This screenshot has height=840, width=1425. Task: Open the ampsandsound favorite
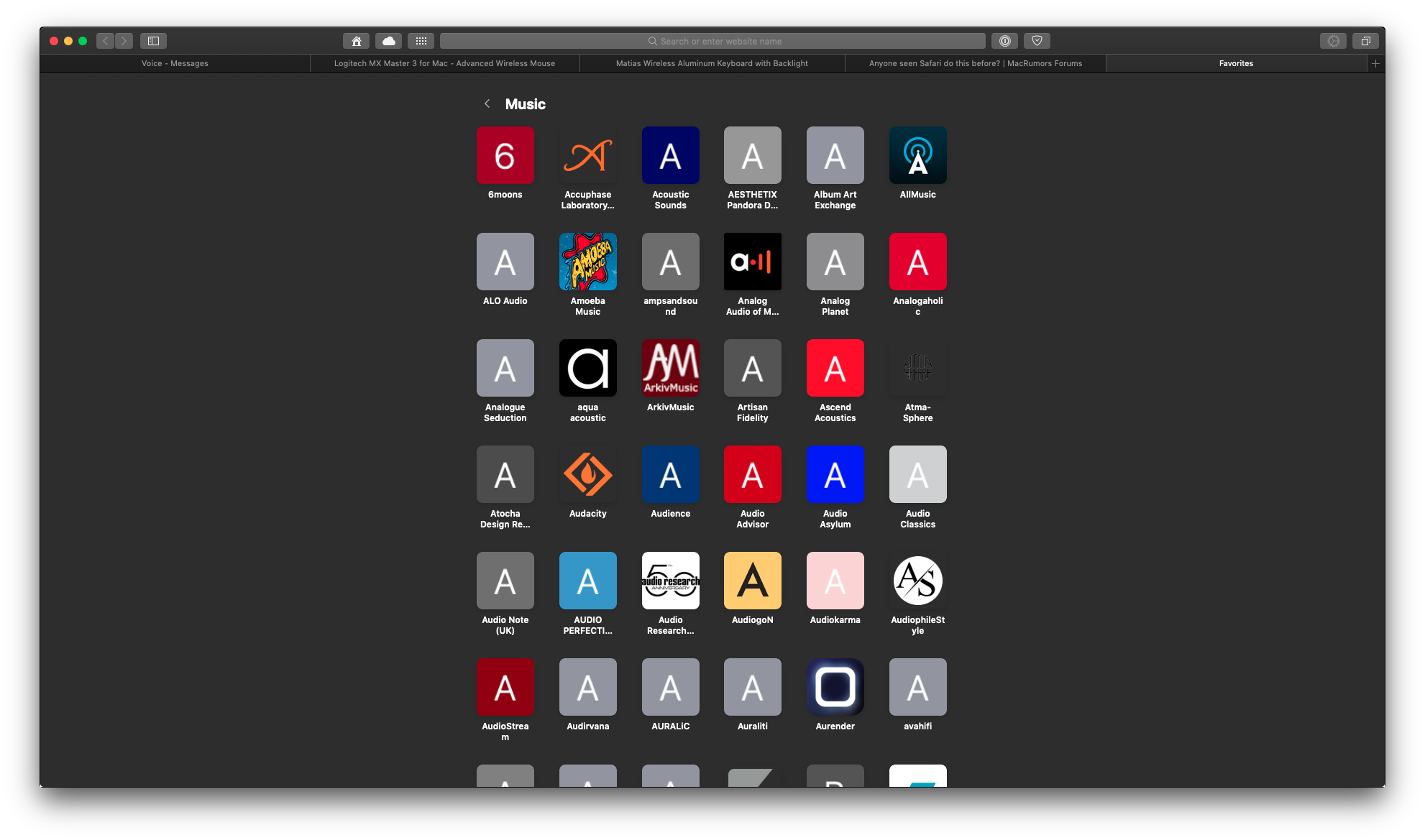(670, 262)
